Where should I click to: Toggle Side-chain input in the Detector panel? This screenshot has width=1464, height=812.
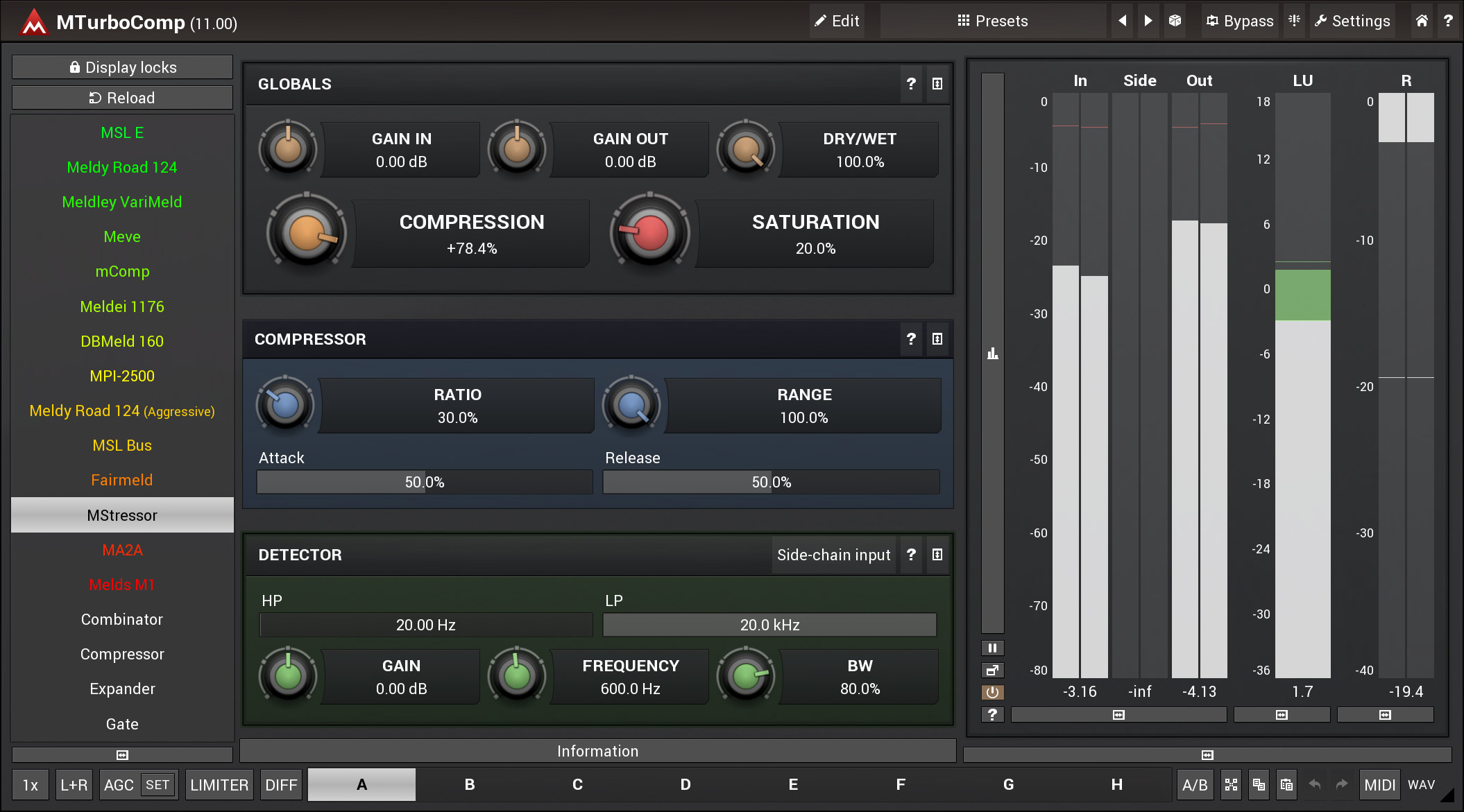(x=833, y=555)
